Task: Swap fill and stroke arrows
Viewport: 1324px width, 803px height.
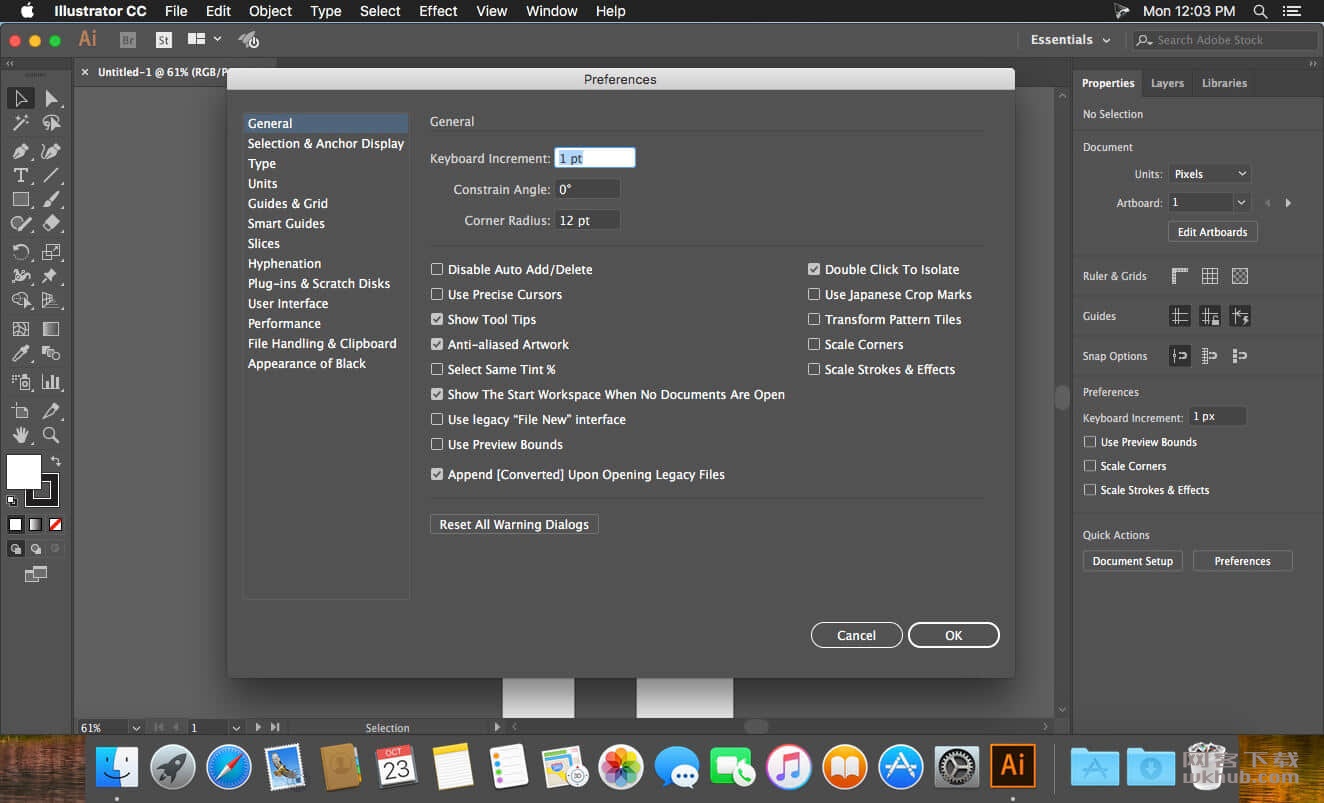Action: coord(56,461)
